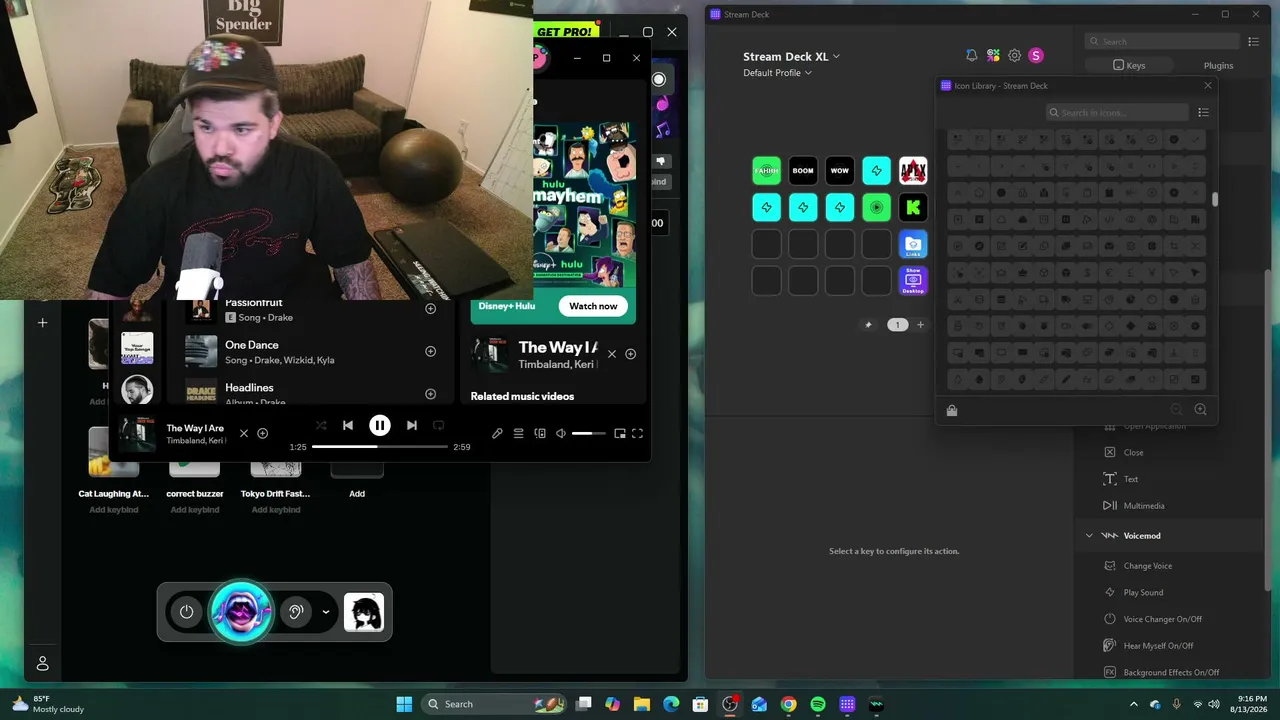Select the Show Desktop key
This screenshot has width=1280, height=720.
pos(913,280)
